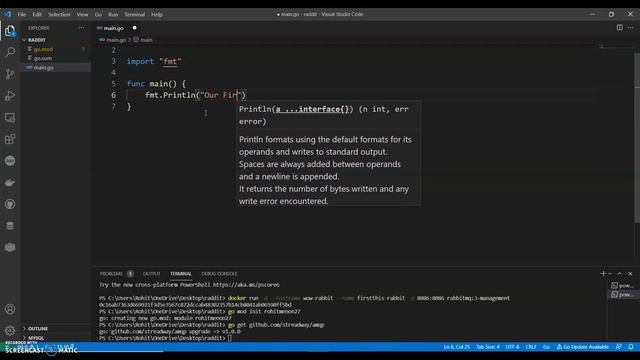Image resolution: width=640 pixels, height=360 pixels.
Task: Click CRLF end-of-line status item
Action: click(531, 347)
